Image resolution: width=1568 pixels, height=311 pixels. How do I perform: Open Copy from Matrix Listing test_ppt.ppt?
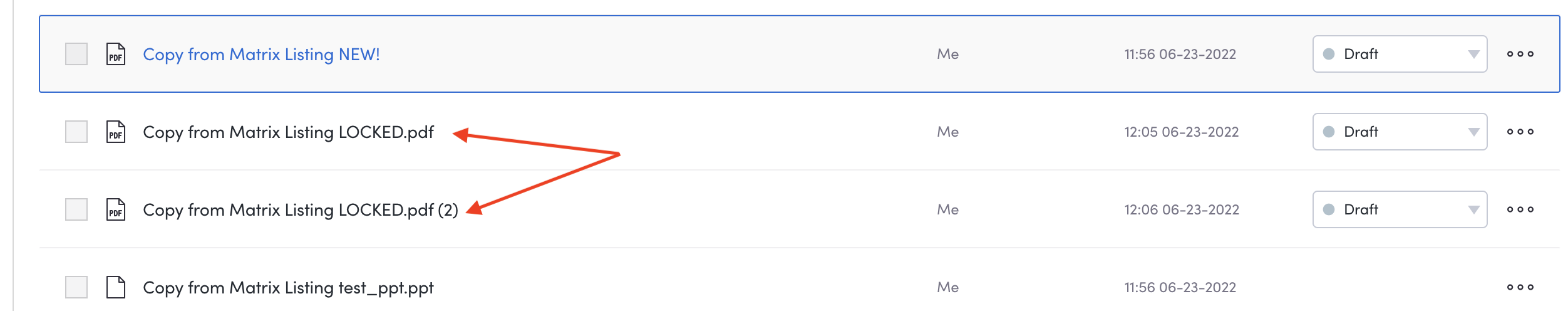(288, 288)
